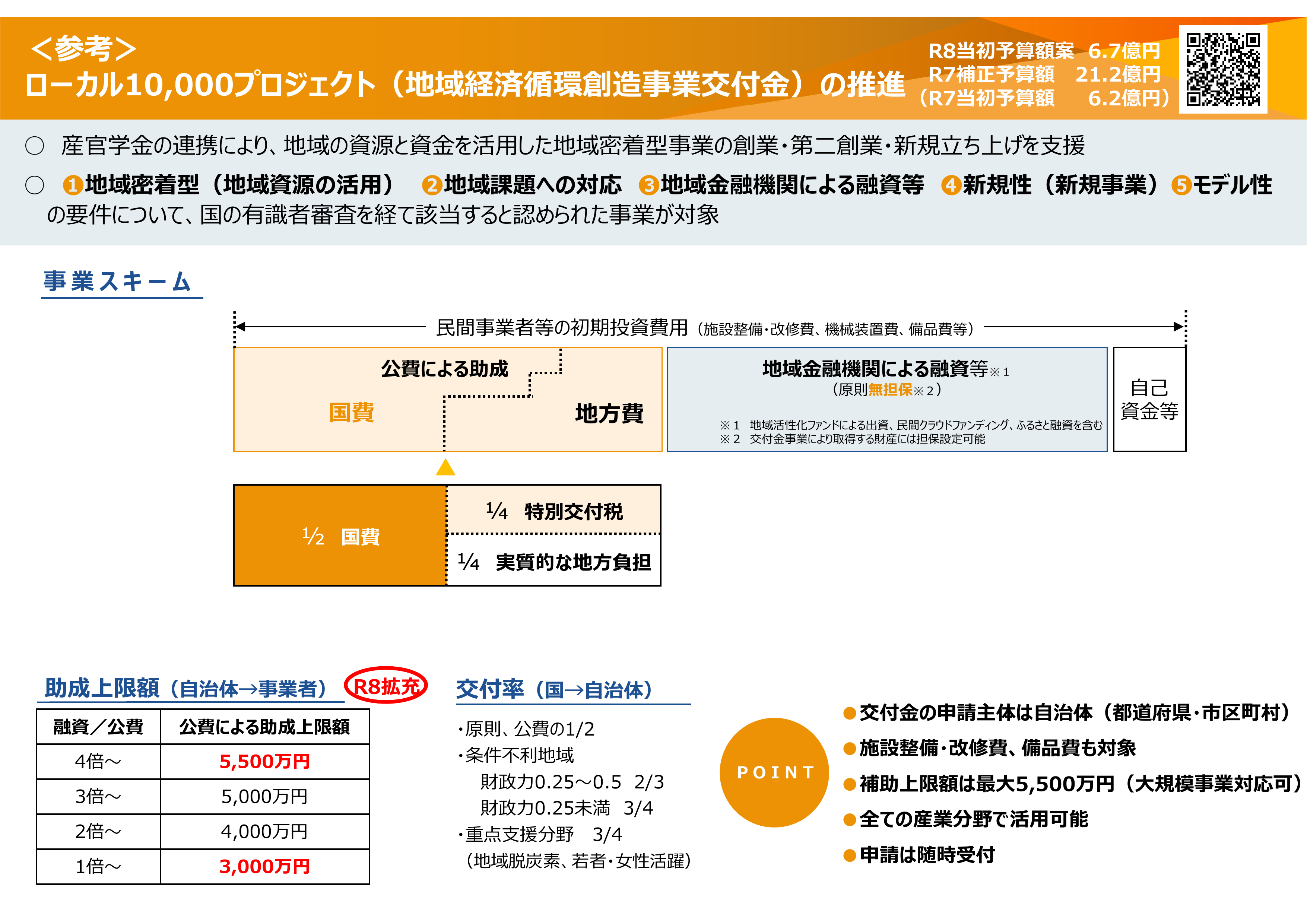
Task: Click numbered circle 4 before 新規性
Action: click(951, 185)
